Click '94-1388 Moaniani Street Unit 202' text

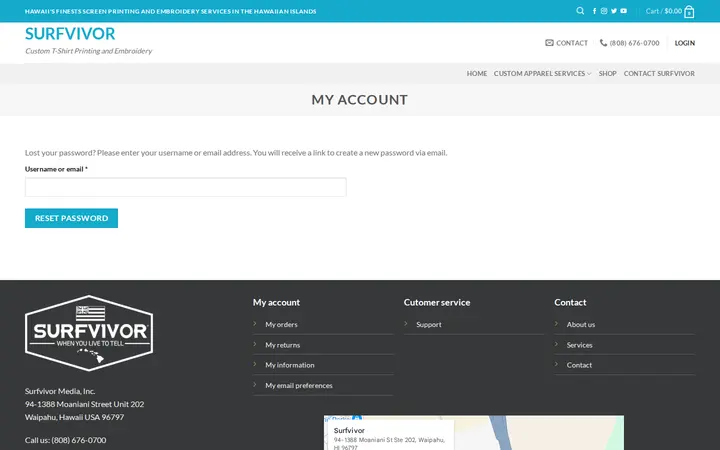(84, 404)
